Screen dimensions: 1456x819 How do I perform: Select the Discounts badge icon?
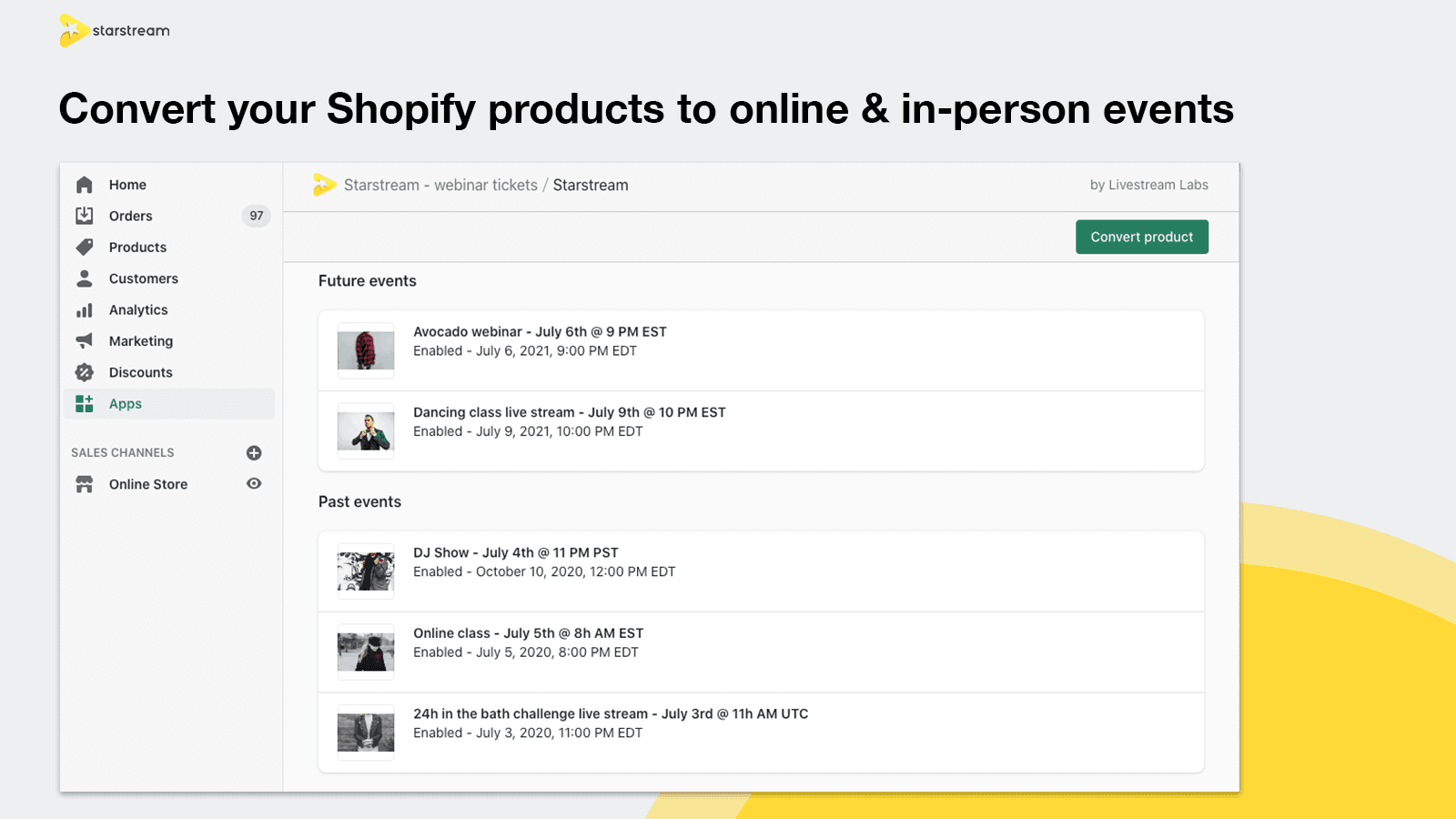[84, 371]
